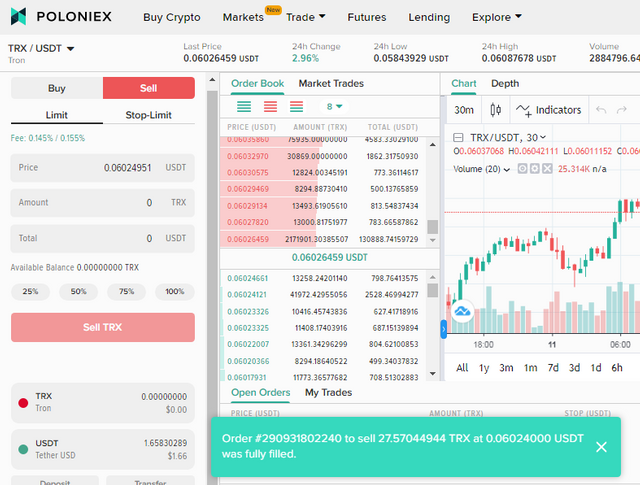Screen dimensions: 640x485
Task: Click the green USDT coin icon
Action: coord(23,449)
